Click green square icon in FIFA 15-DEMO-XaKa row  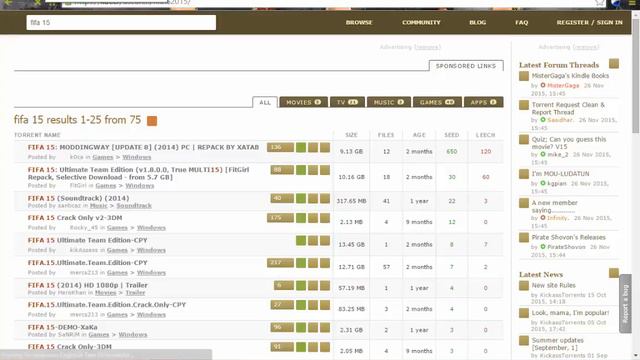point(301,327)
